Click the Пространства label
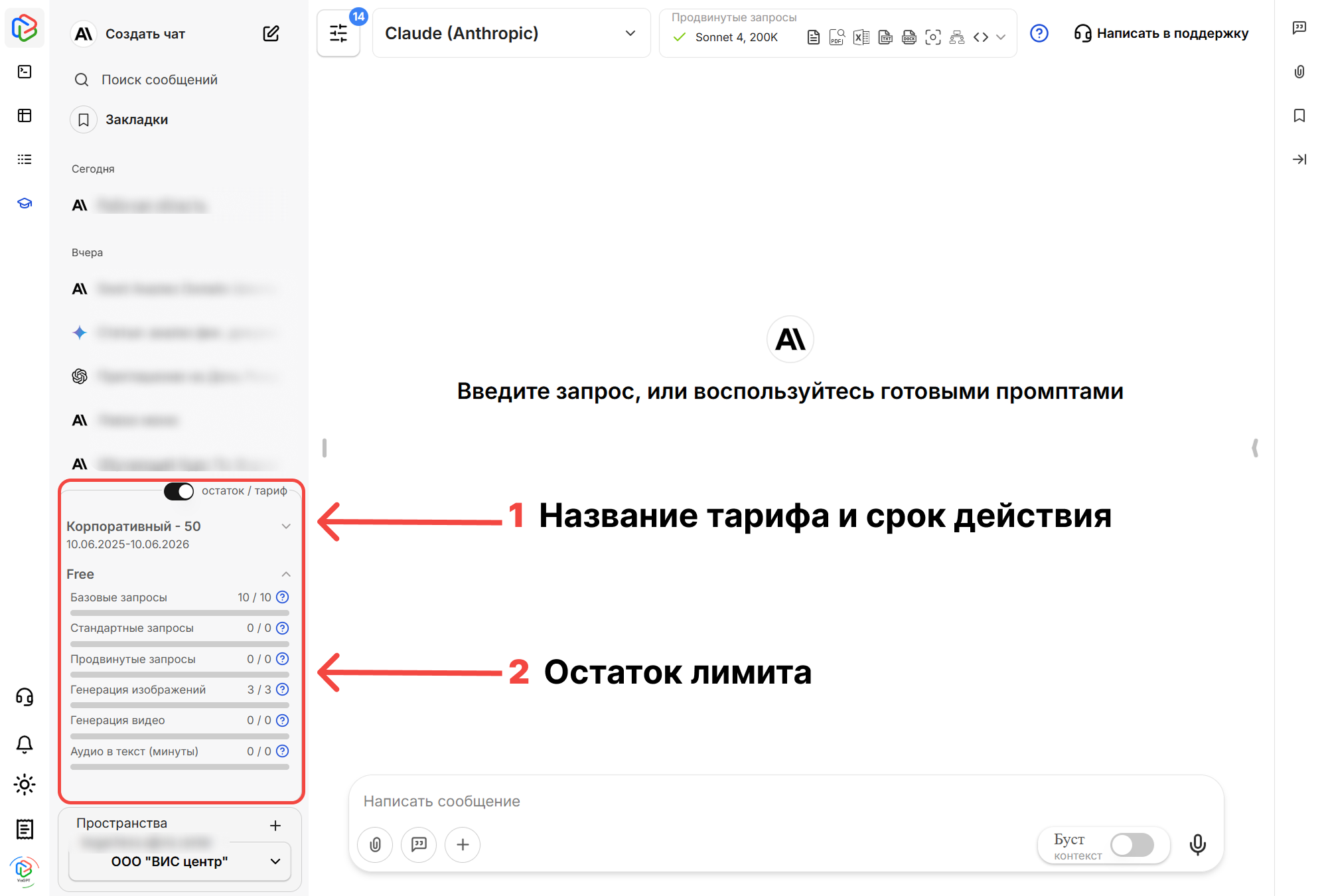The width and height of the screenshot is (1324, 896). tap(122, 823)
